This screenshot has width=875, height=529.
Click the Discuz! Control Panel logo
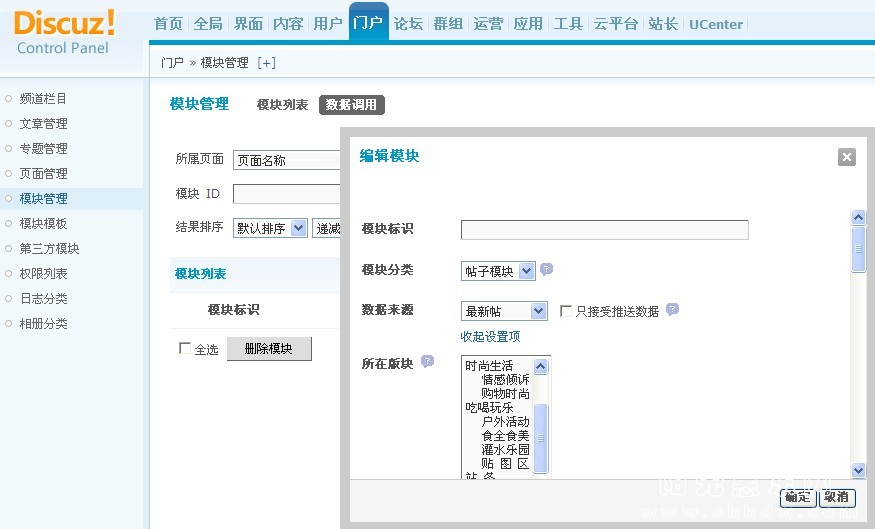pyautogui.click(x=64, y=32)
